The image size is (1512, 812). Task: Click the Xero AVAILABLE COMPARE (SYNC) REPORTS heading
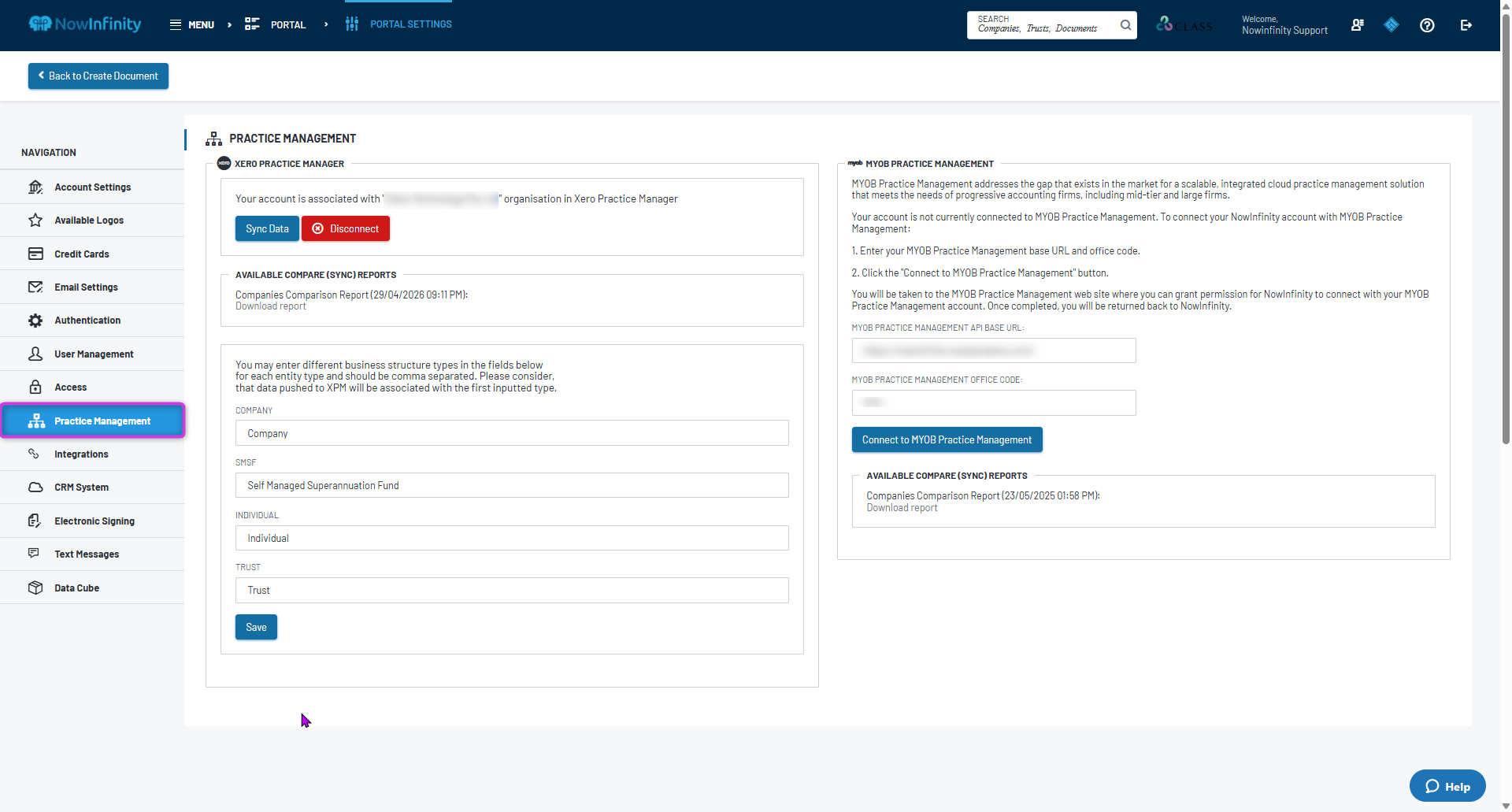316,275
